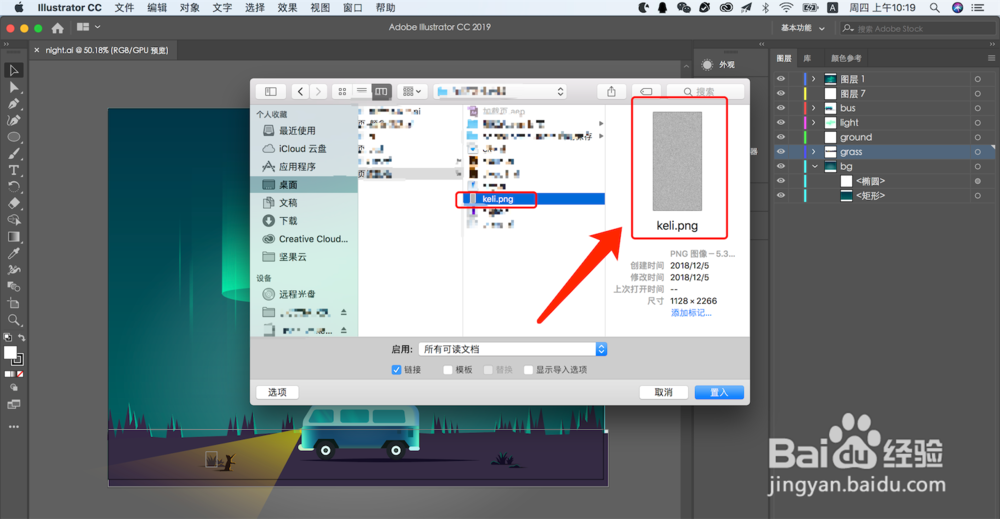
Task: Select the Type tool
Action: click(x=14, y=170)
